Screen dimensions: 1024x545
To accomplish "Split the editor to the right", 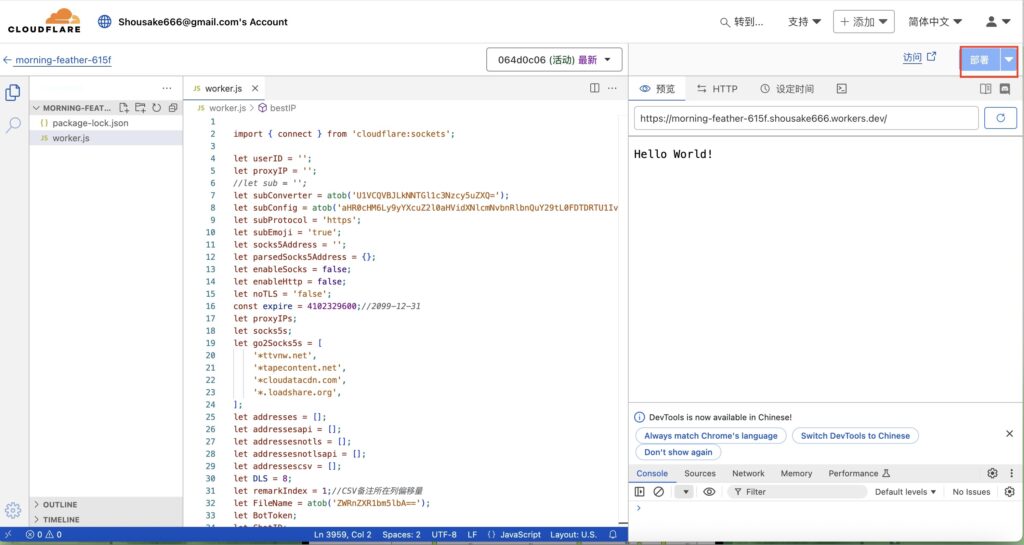I will coord(594,88).
